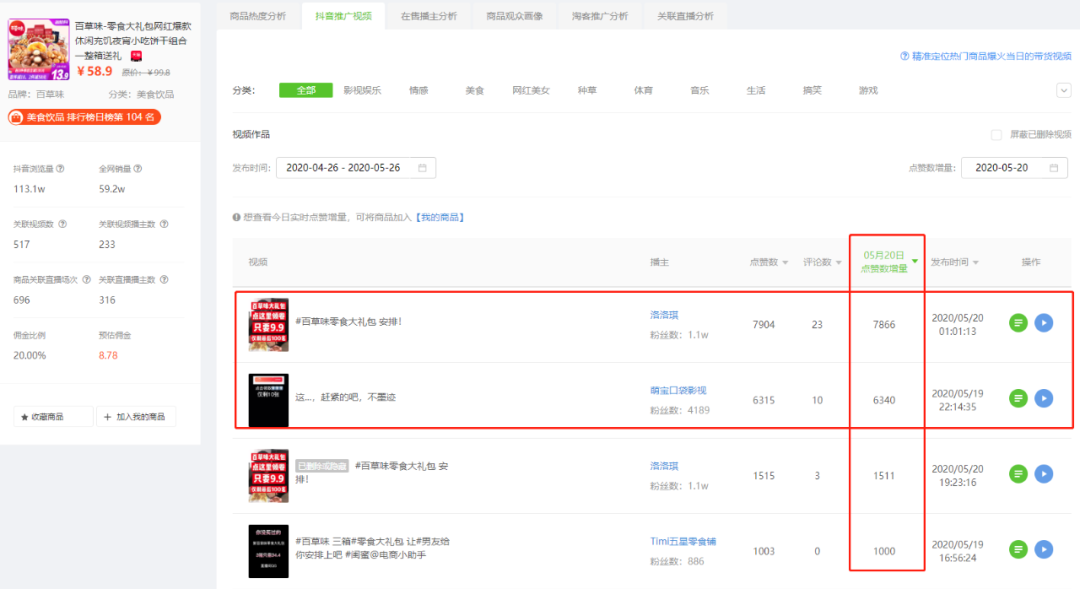This screenshot has height=589, width=1080.
Task: Click the shop icon in ranking badge
Action: coord(16,117)
